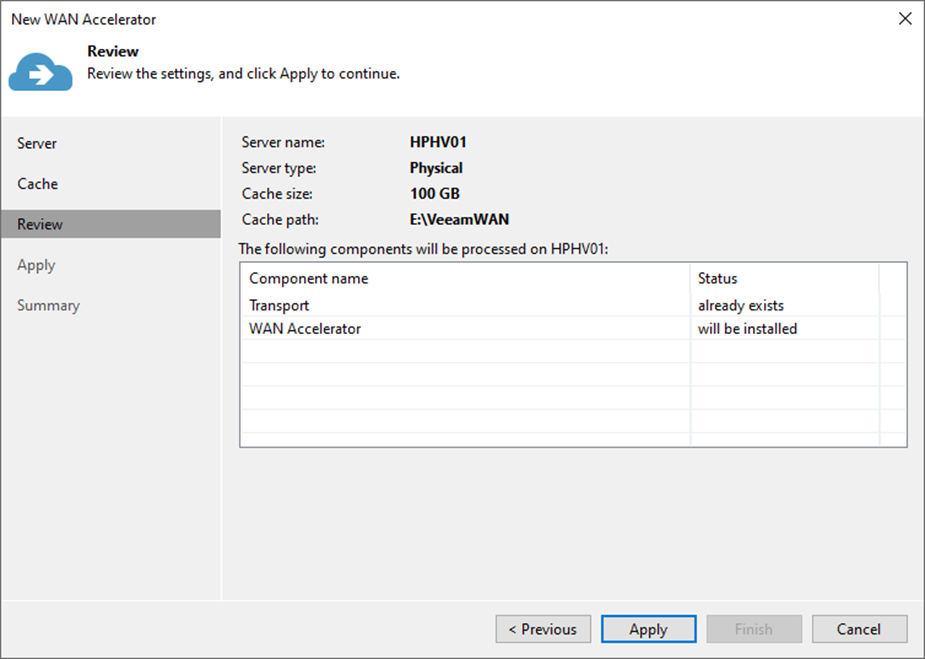Select the WAN Accelerator component row
925x659 pixels.
point(572,328)
